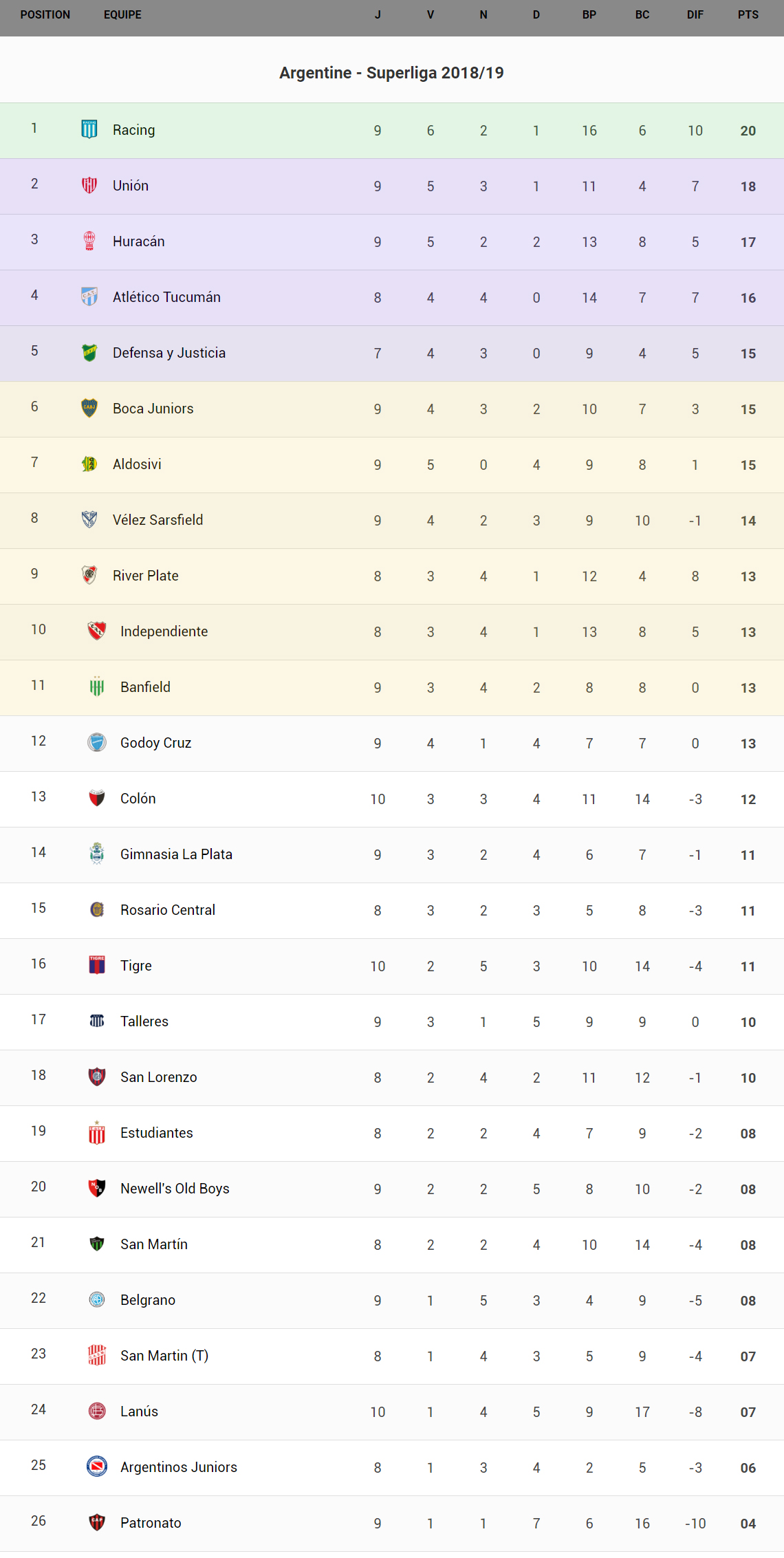Open the Newell's Old Boys team link

pos(175,1189)
